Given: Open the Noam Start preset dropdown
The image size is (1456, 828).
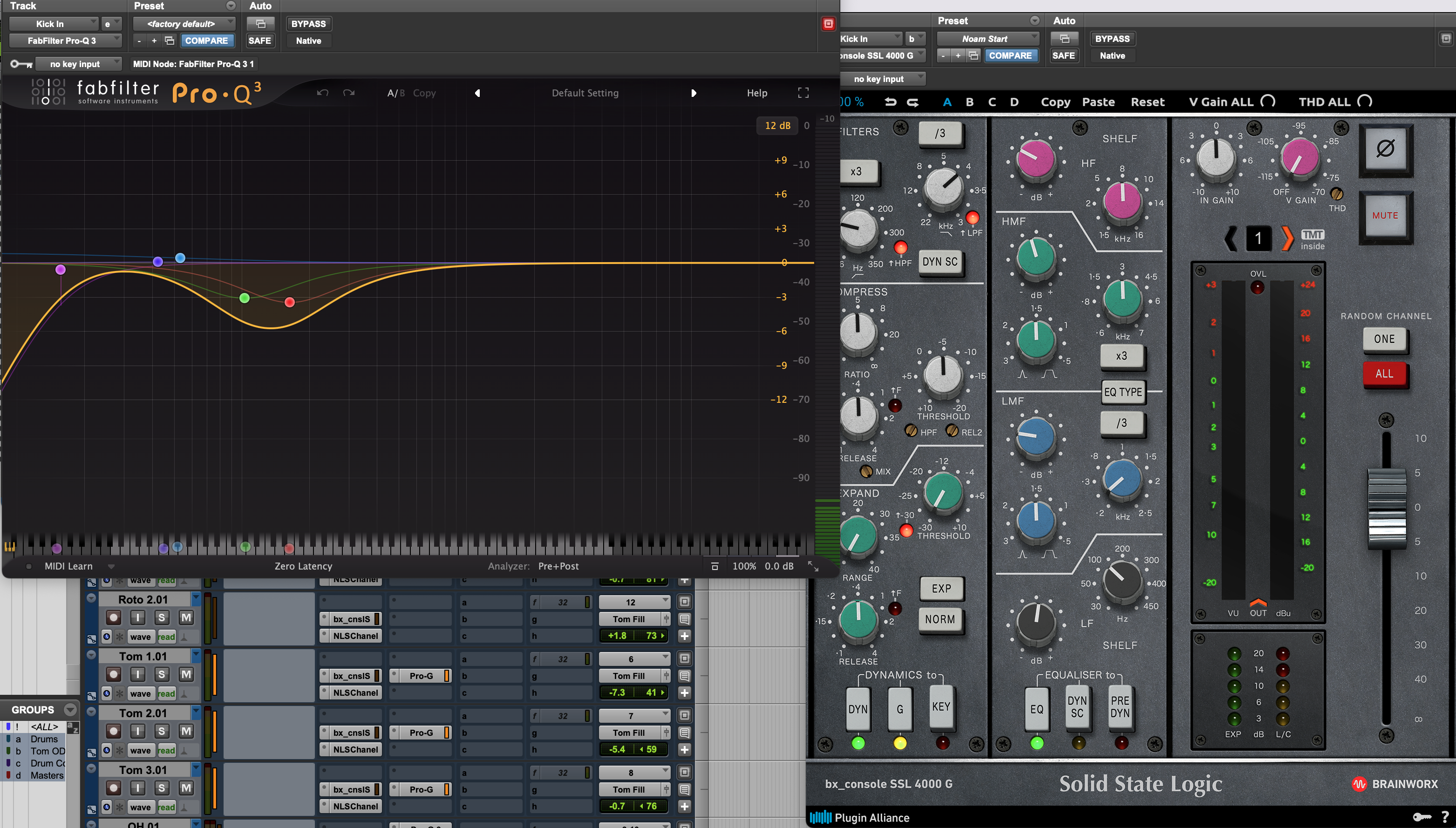Looking at the screenshot, I should tap(988, 39).
